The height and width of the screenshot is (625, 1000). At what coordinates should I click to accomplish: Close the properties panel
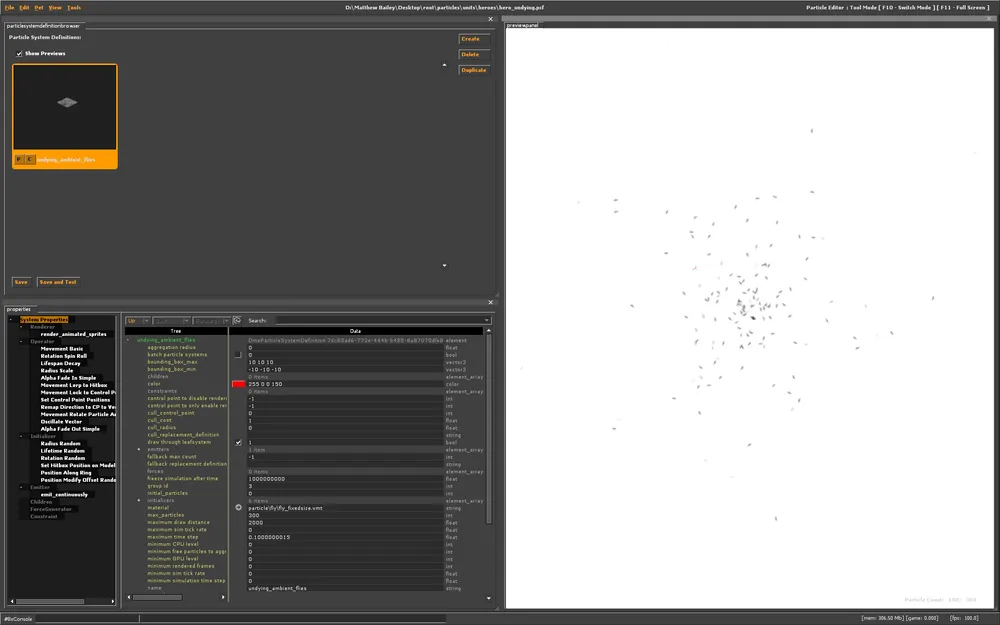(x=490, y=302)
